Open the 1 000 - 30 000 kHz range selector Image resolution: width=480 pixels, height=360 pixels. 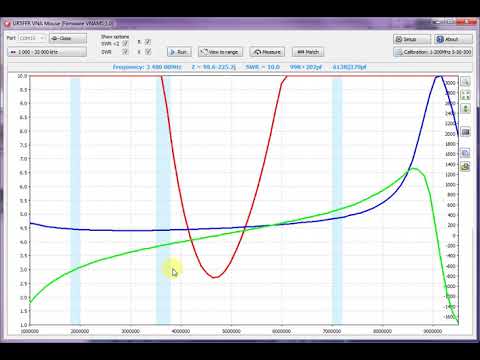pos(47,52)
